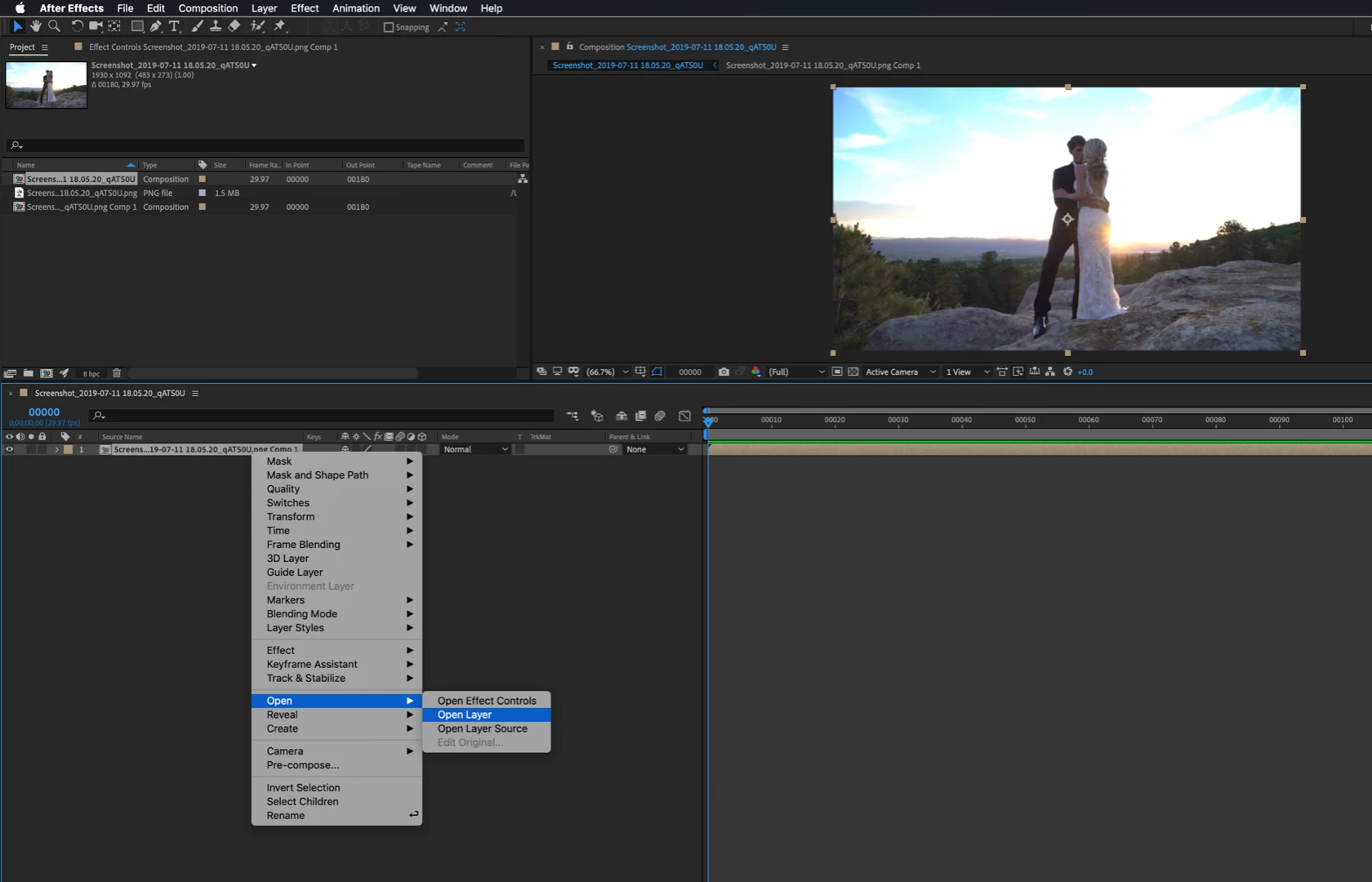1372x882 pixels.
Task: Click the show channel color icon
Action: [756, 372]
